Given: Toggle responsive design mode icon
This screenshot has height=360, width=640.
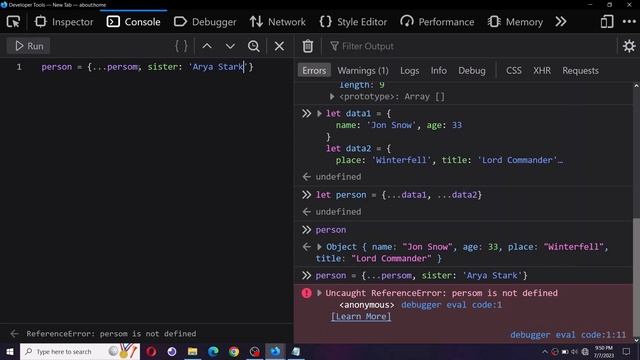Looking at the screenshot, I should click(607, 22).
